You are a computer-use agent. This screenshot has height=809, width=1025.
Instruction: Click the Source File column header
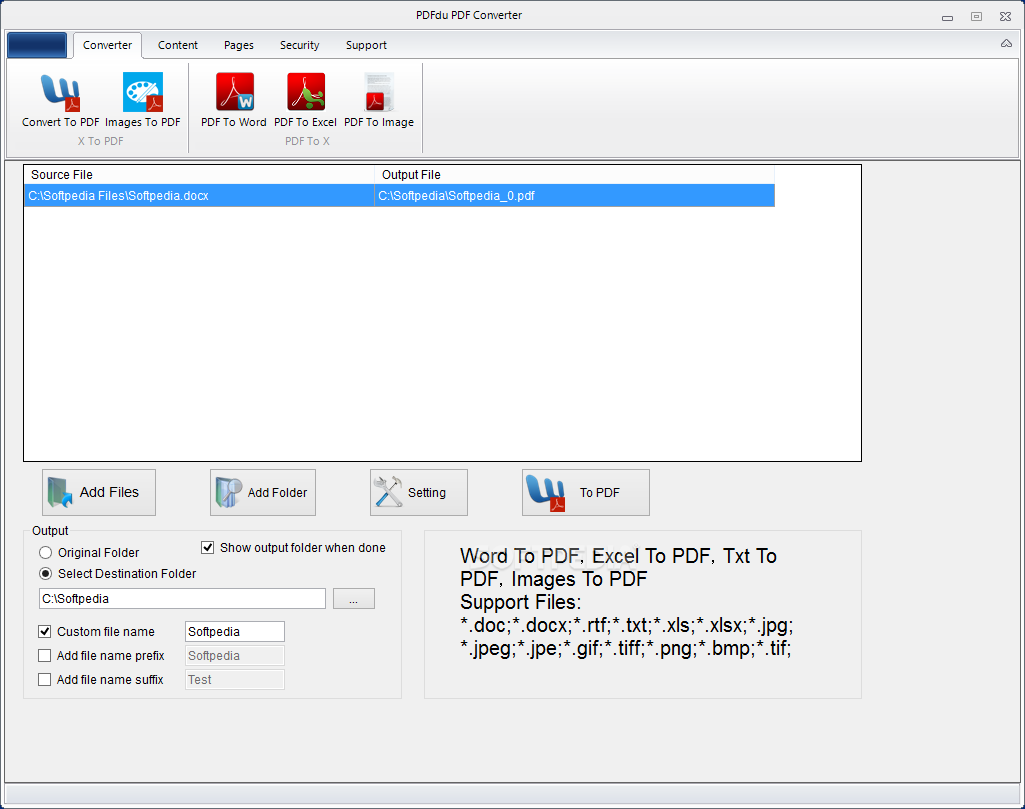(199, 174)
